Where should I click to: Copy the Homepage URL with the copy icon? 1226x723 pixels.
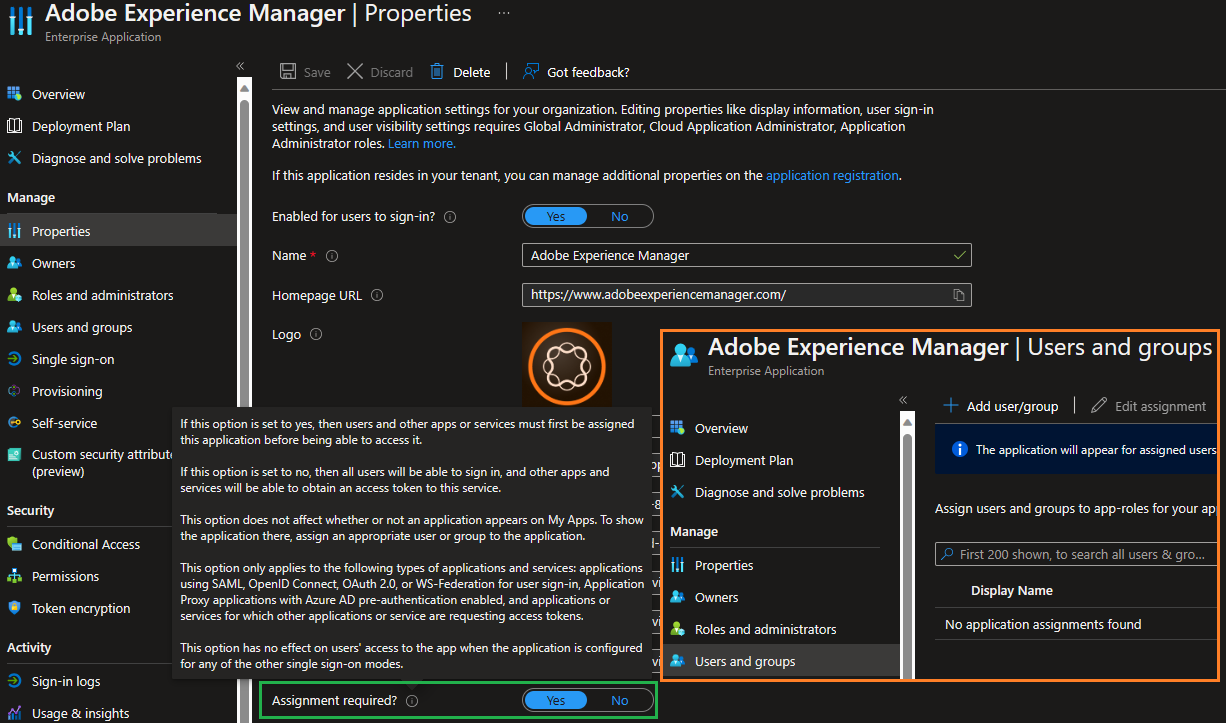(x=958, y=295)
